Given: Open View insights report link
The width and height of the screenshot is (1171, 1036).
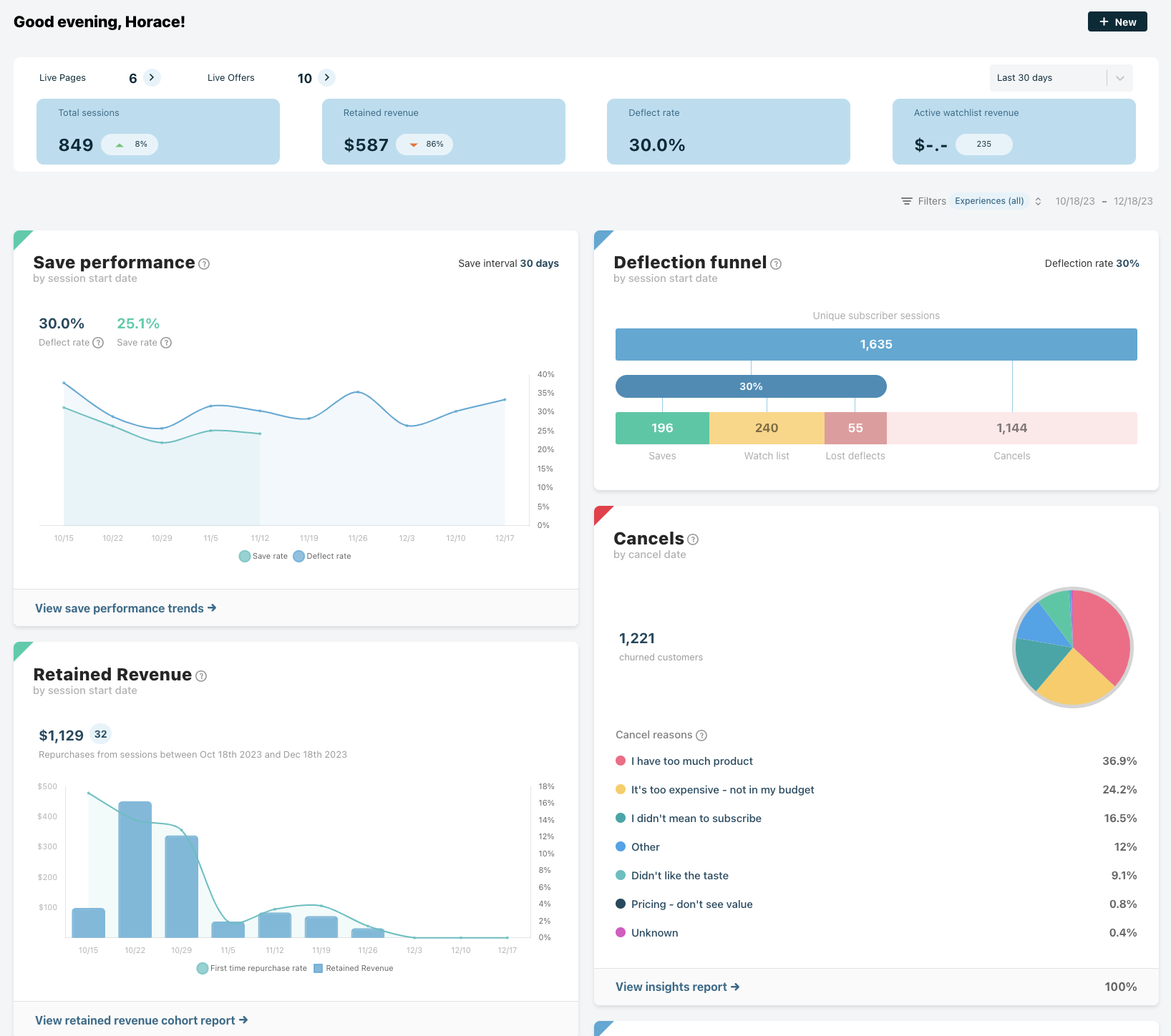Looking at the screenshot, I should 677,987.
